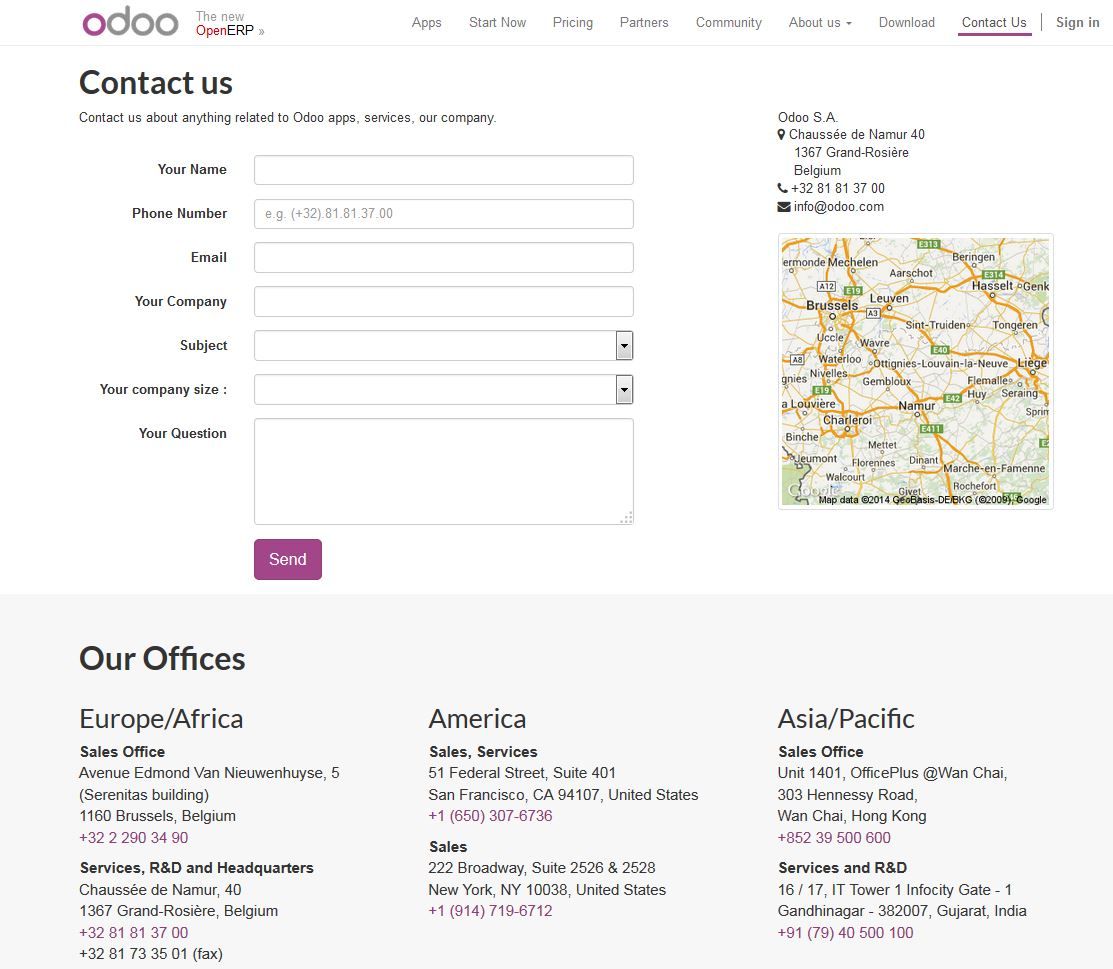Click the Odoo S.A. company name
This screenshot has width=1113, height=969.
(808, 117)
